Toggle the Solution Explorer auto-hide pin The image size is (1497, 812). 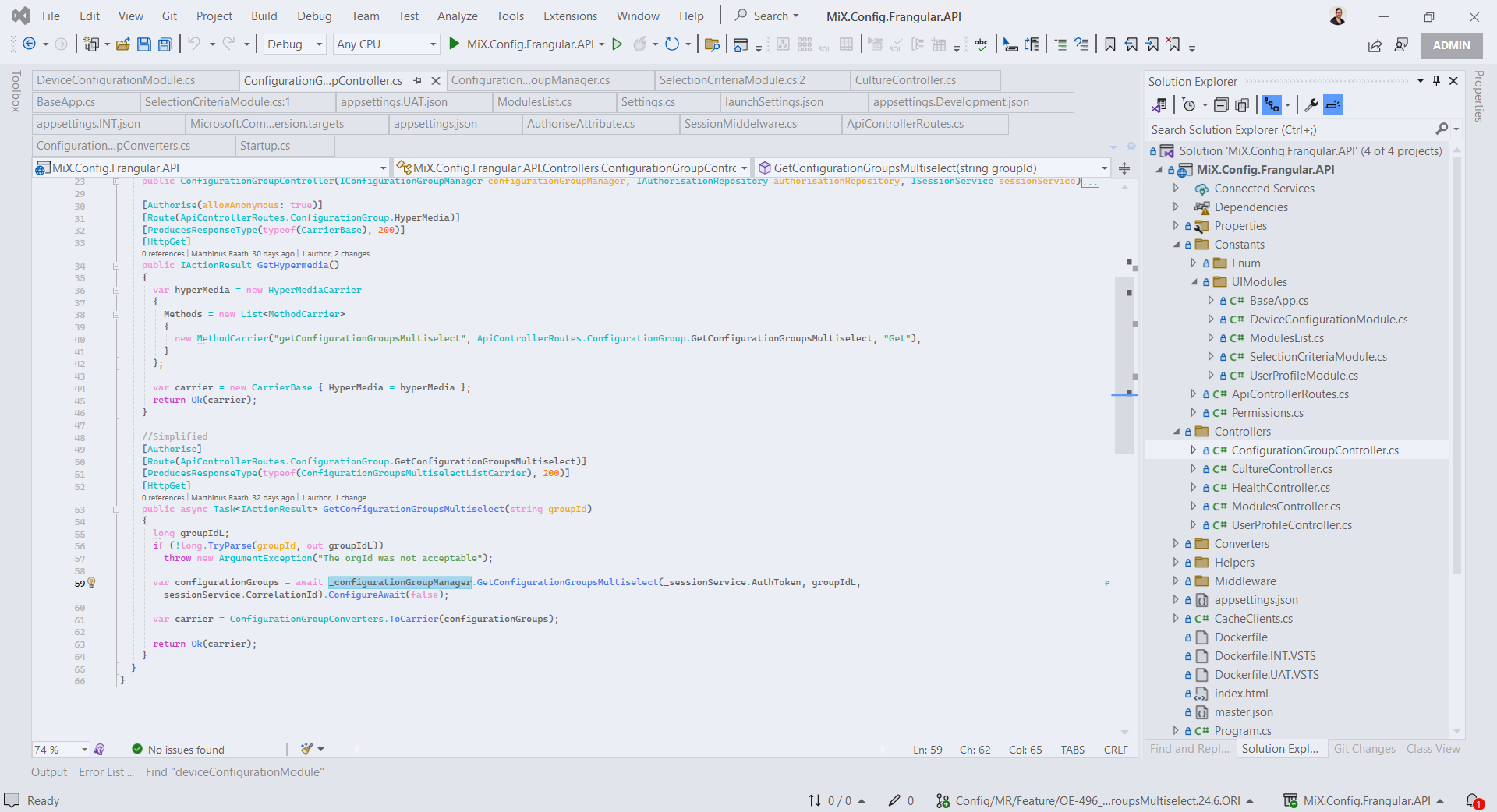tap(1436, 81)
